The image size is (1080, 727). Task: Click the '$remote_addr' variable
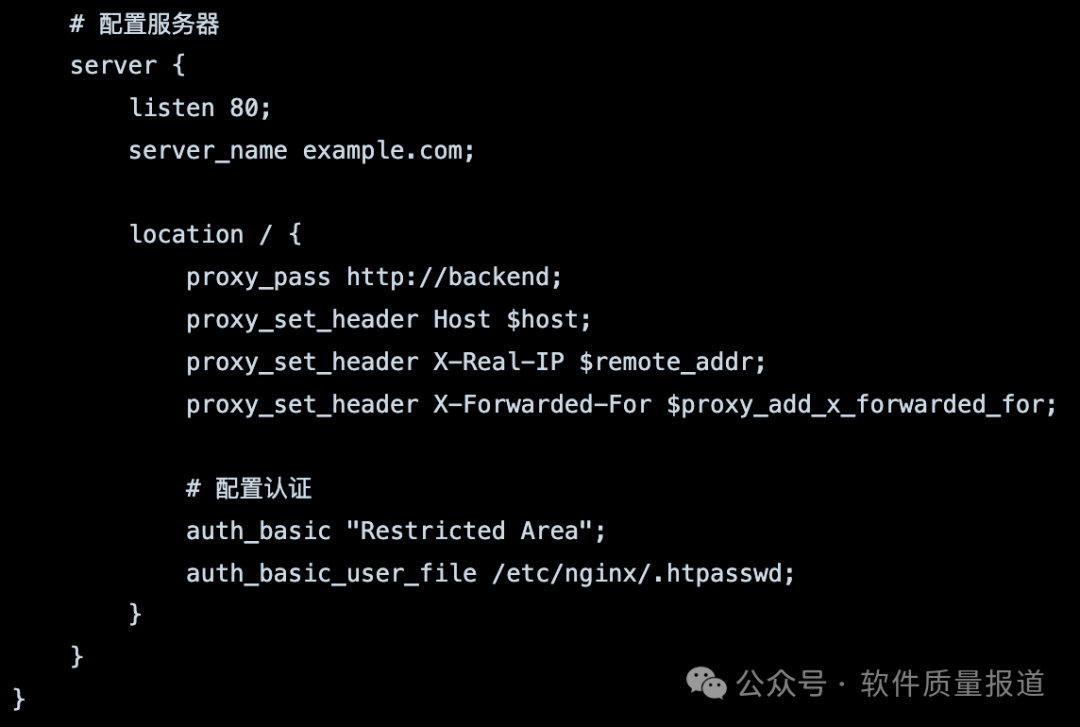click(x=672, y=362)
